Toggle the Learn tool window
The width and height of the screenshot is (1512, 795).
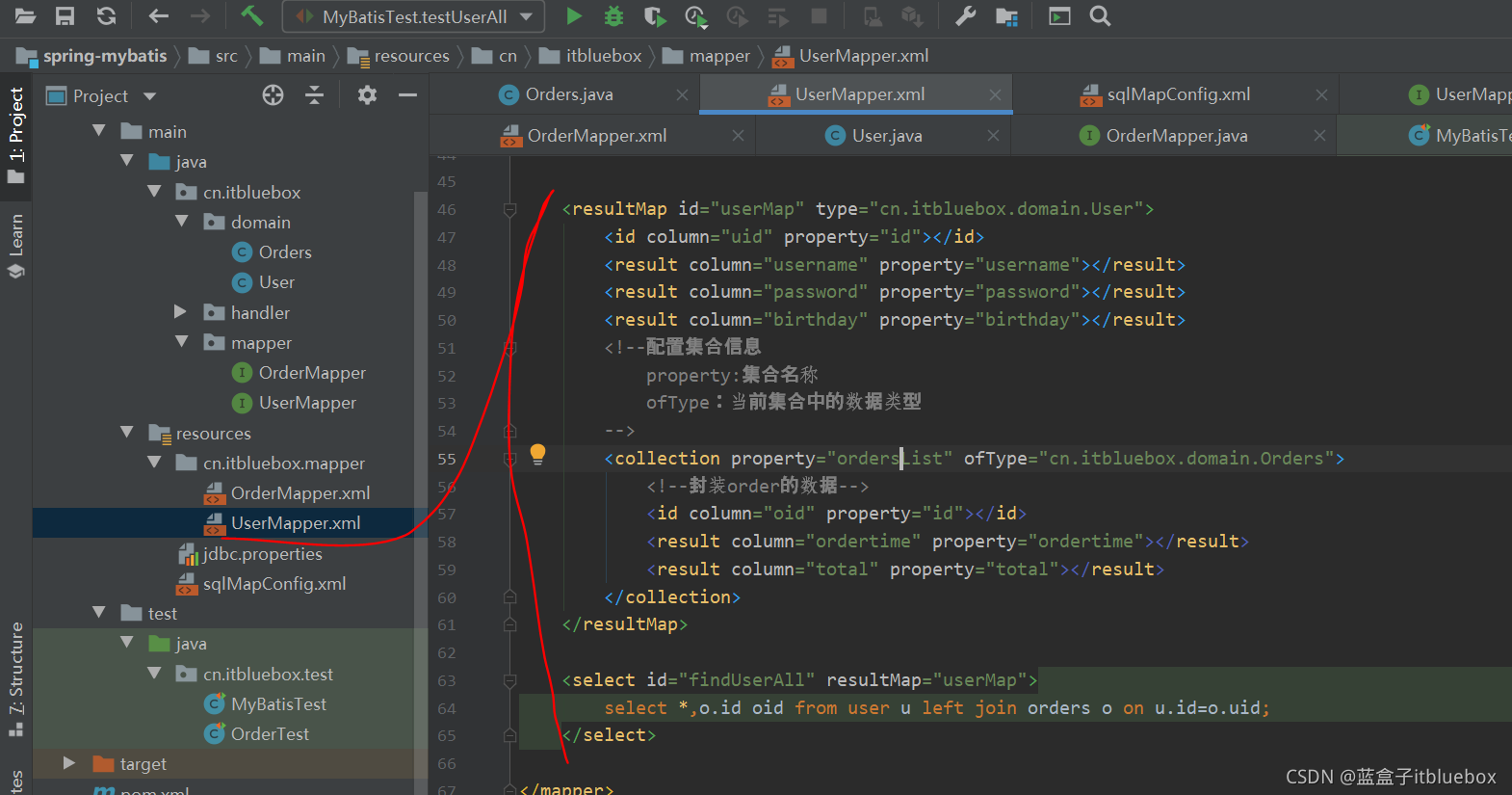click(x=15, y=245)
